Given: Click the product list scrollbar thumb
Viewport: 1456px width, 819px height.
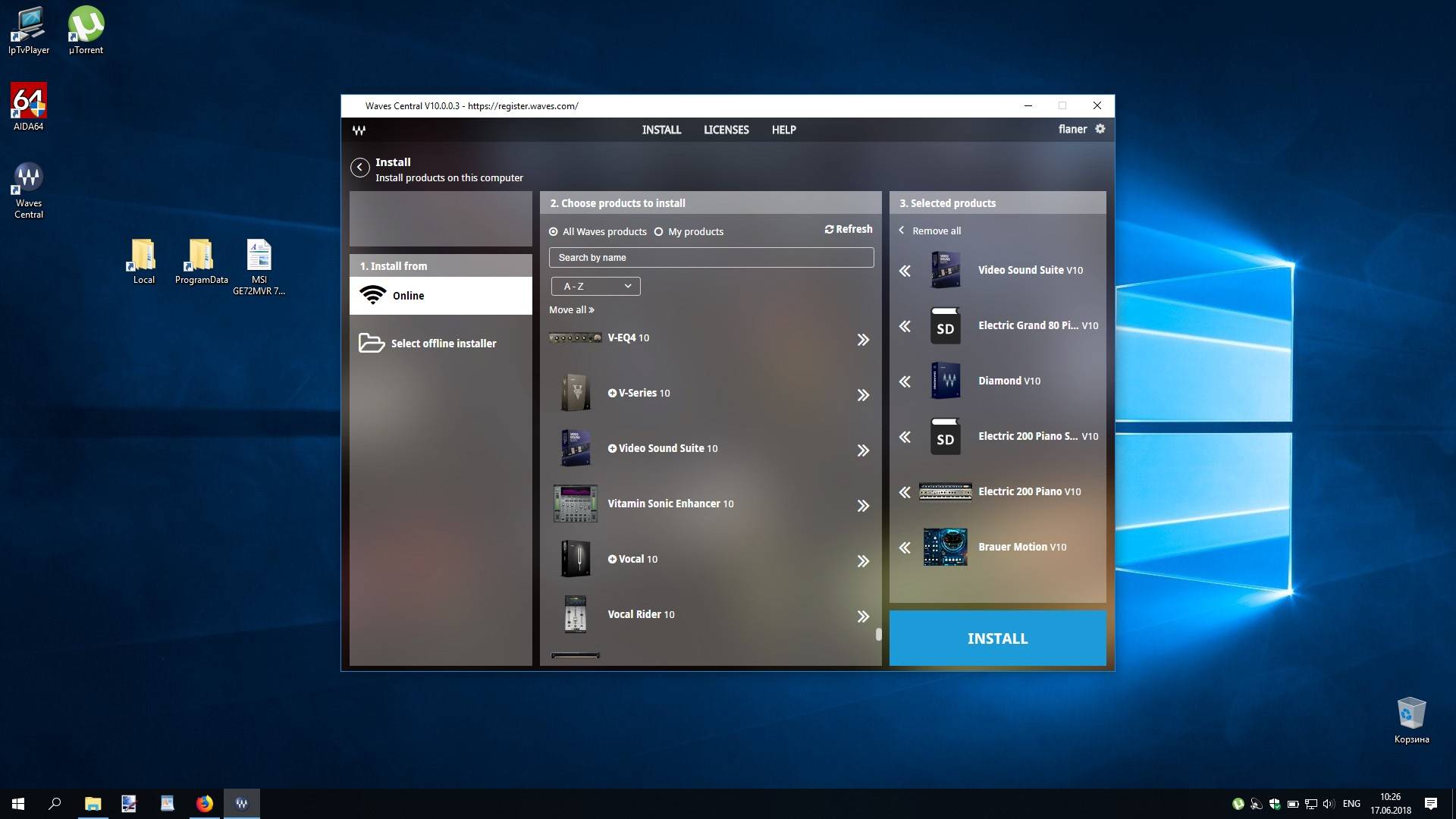Looking at the screenshot, I should [879, 634].
